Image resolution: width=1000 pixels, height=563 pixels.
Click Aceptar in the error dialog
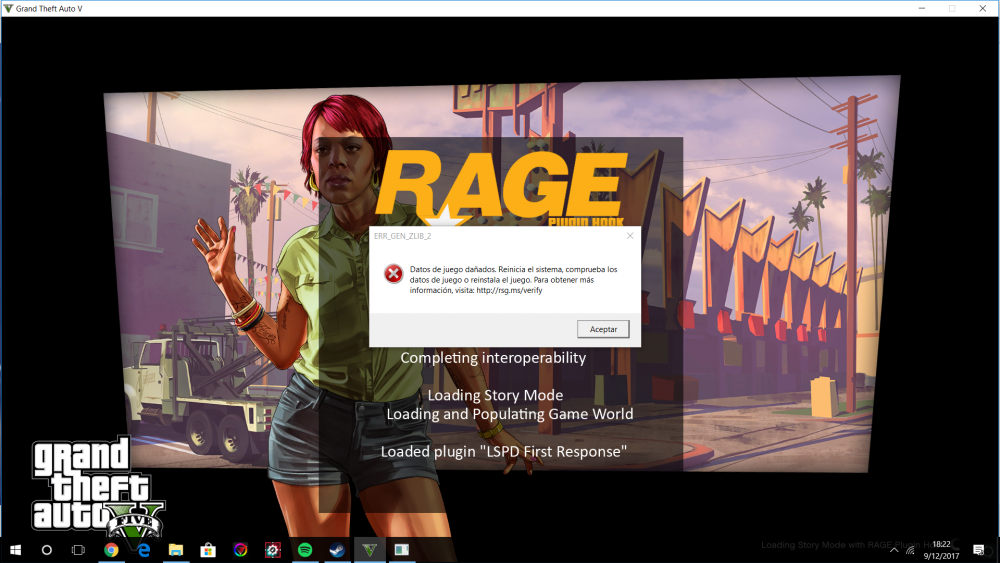(603, 329)
